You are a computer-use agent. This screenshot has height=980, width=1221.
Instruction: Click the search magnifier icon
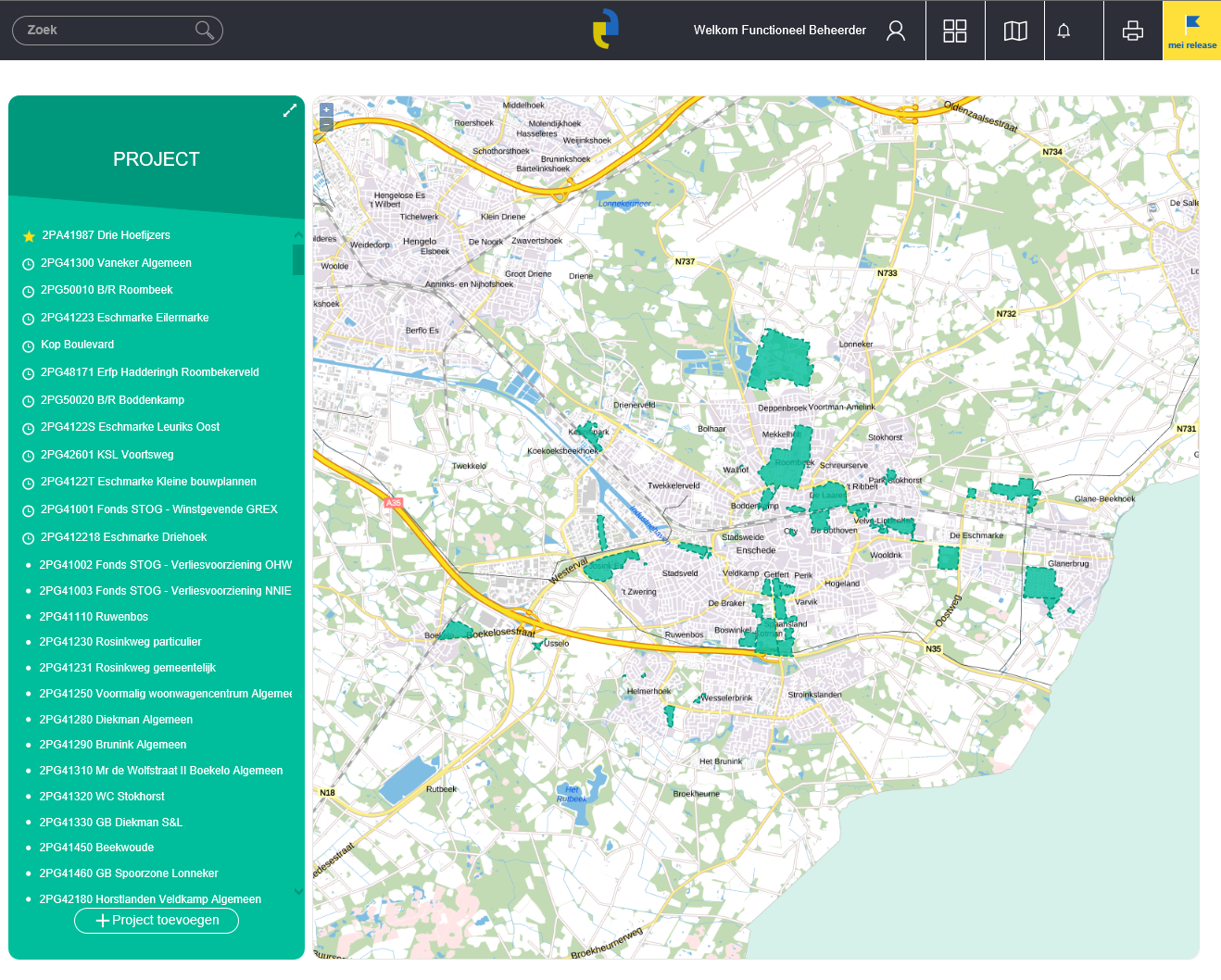pyautogui.click(x=205, y=31)
